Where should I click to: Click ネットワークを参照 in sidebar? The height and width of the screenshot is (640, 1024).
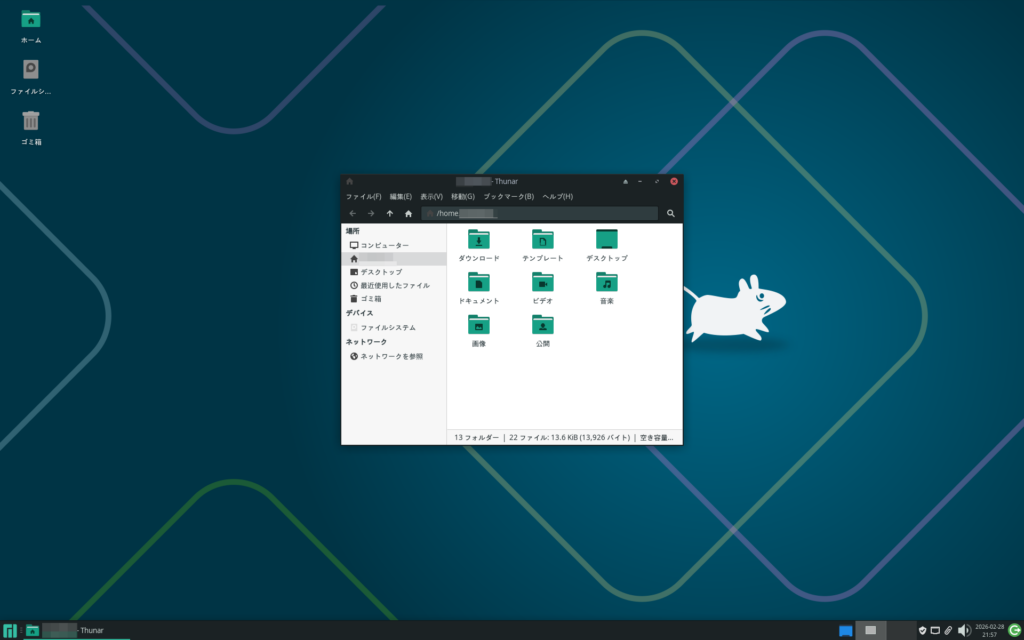pyautogui.click(x=391, y=356)
